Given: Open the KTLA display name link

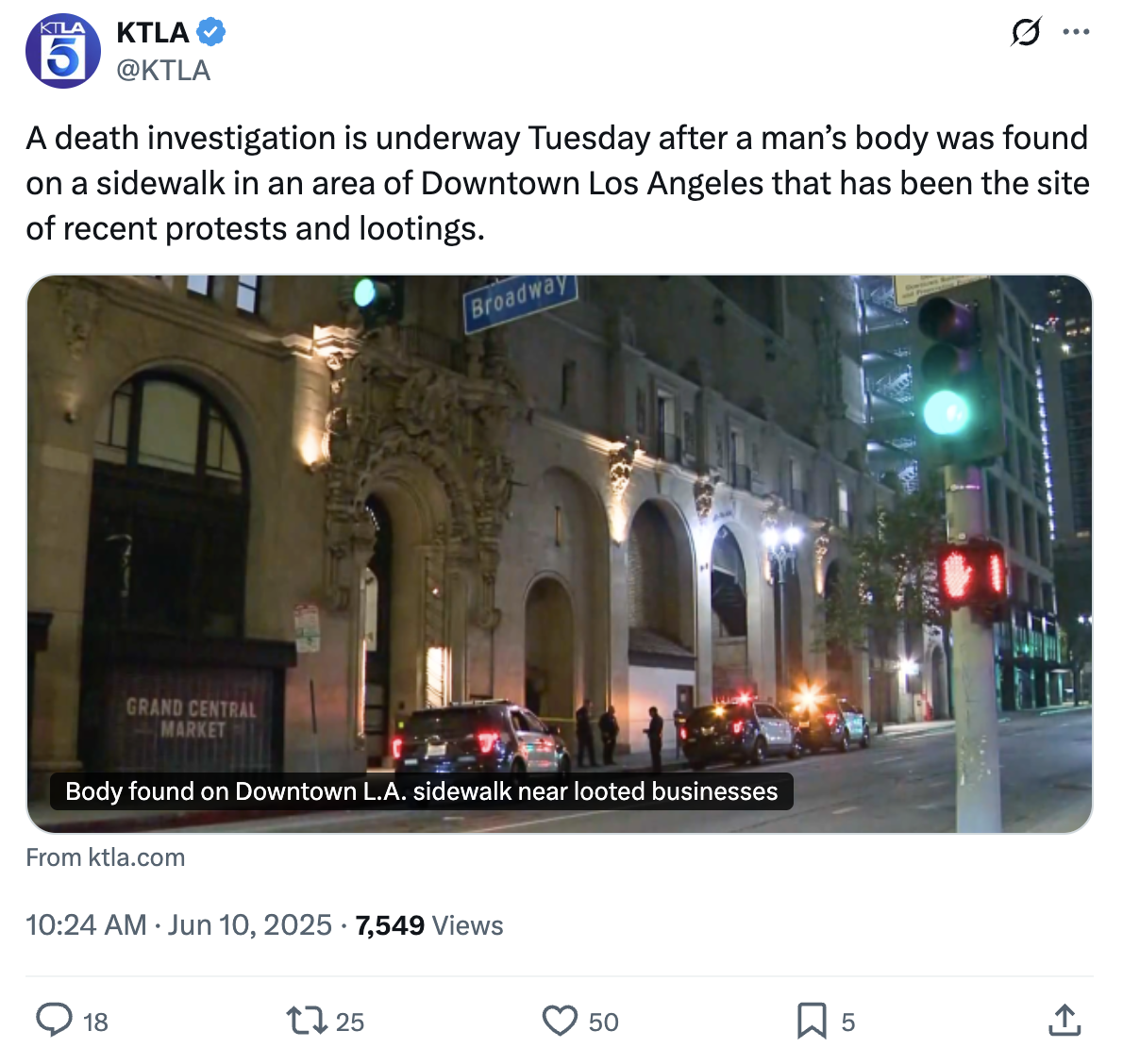Looking at the screenshot, I should point(153,32).
